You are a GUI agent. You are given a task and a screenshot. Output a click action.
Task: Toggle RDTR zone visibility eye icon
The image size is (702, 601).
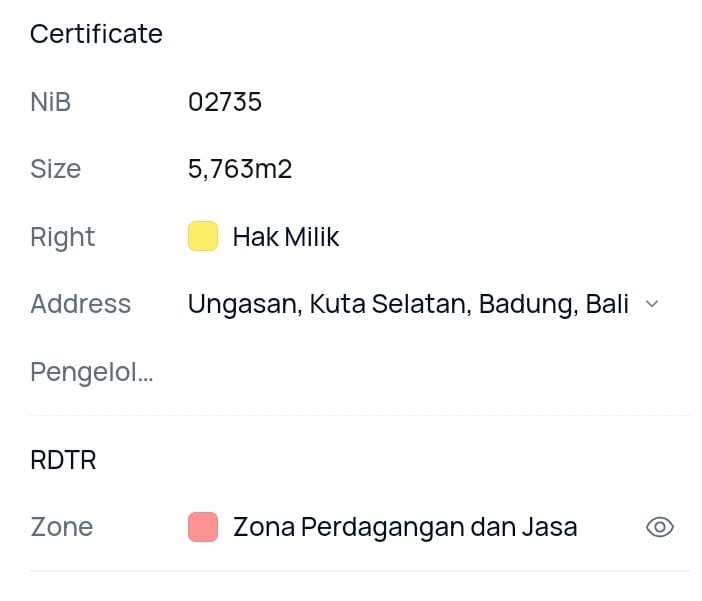(x=659, y=527)
